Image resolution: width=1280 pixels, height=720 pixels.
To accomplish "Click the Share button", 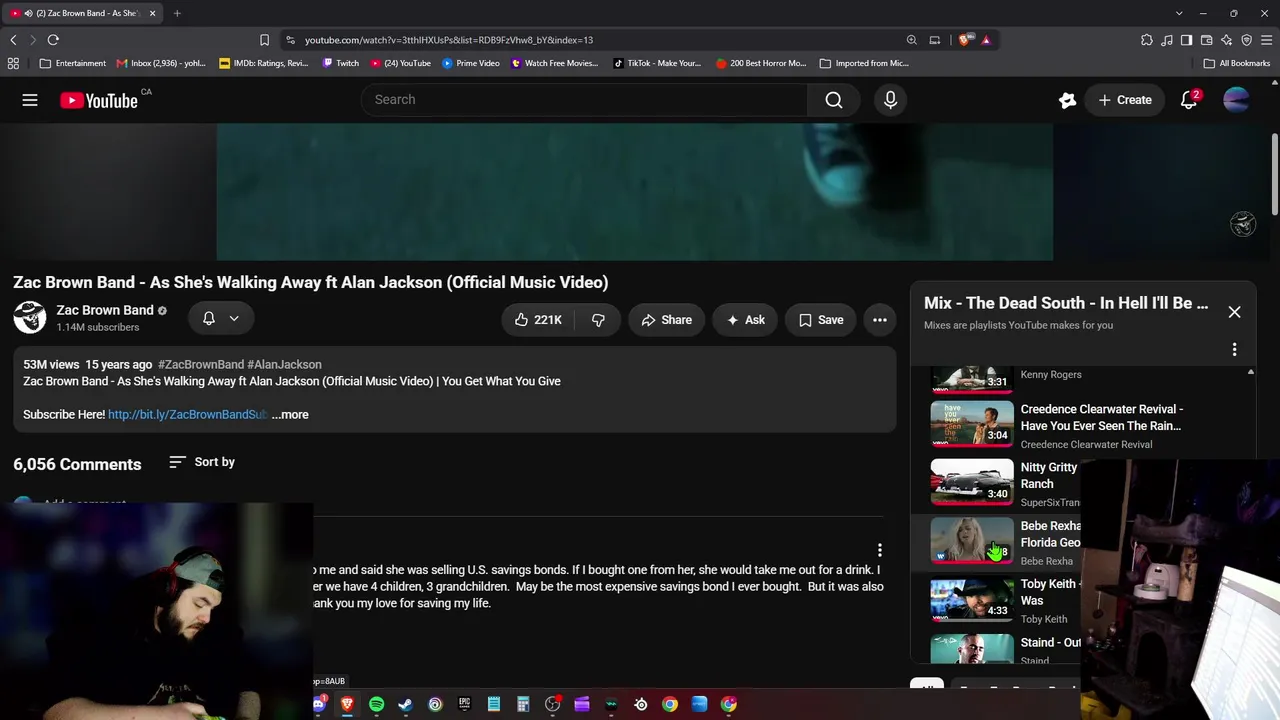I will pyautogui.click(x=666, y=320).
